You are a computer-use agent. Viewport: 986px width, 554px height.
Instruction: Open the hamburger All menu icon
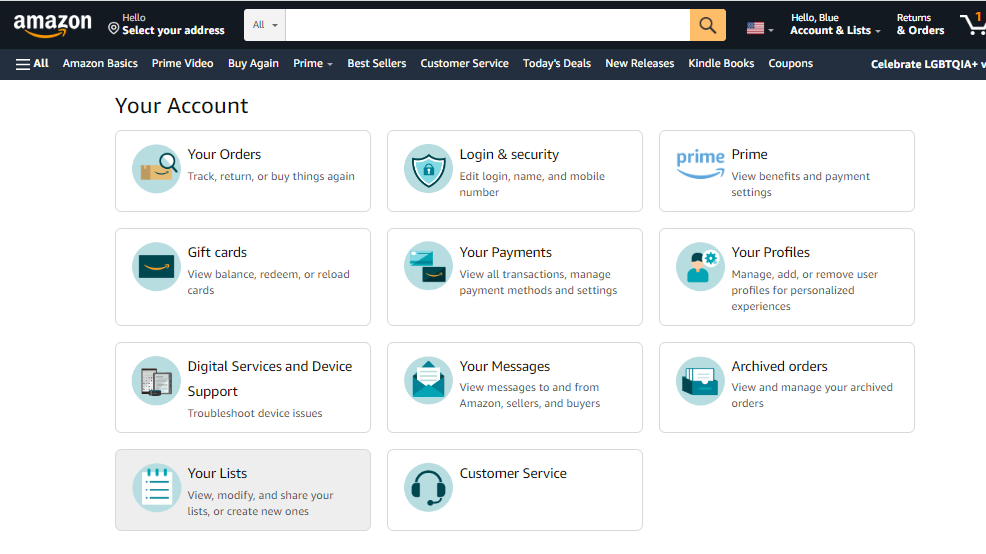tap(23, 64)
